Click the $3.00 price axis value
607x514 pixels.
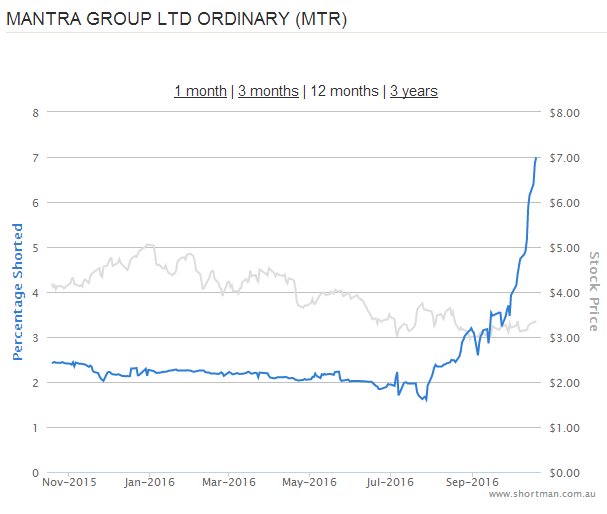564,338
